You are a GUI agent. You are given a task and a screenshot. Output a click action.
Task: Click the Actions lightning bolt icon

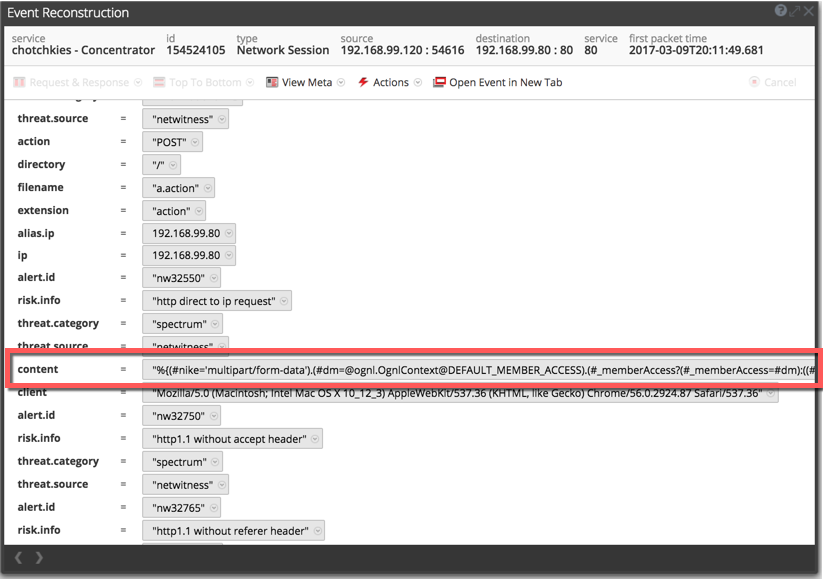point(363,82)
